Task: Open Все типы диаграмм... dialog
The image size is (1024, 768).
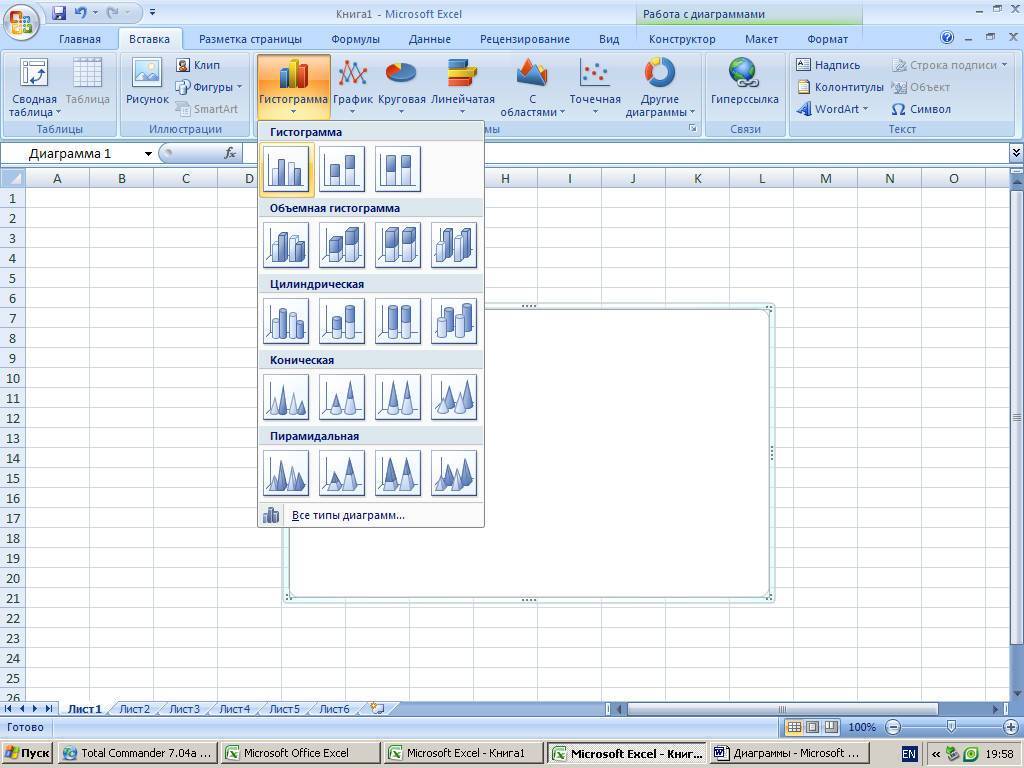Action: [x=371, y=515]
